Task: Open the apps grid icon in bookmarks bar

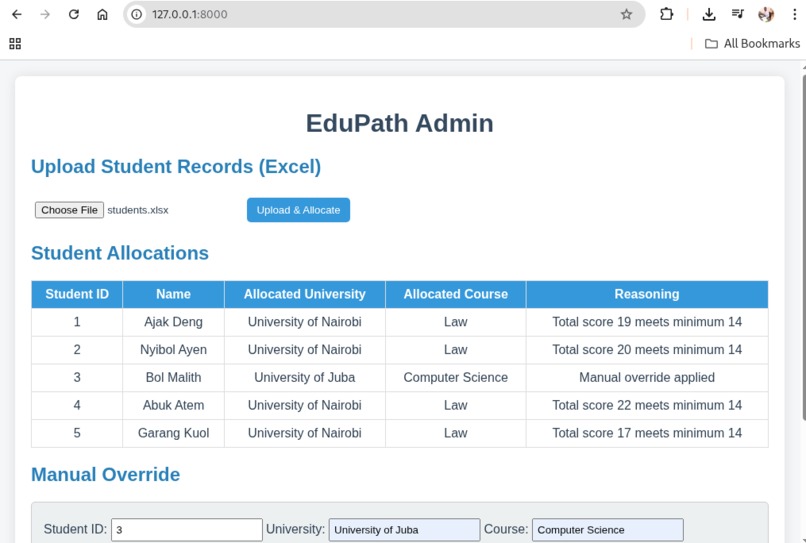Action: [15, 44]
